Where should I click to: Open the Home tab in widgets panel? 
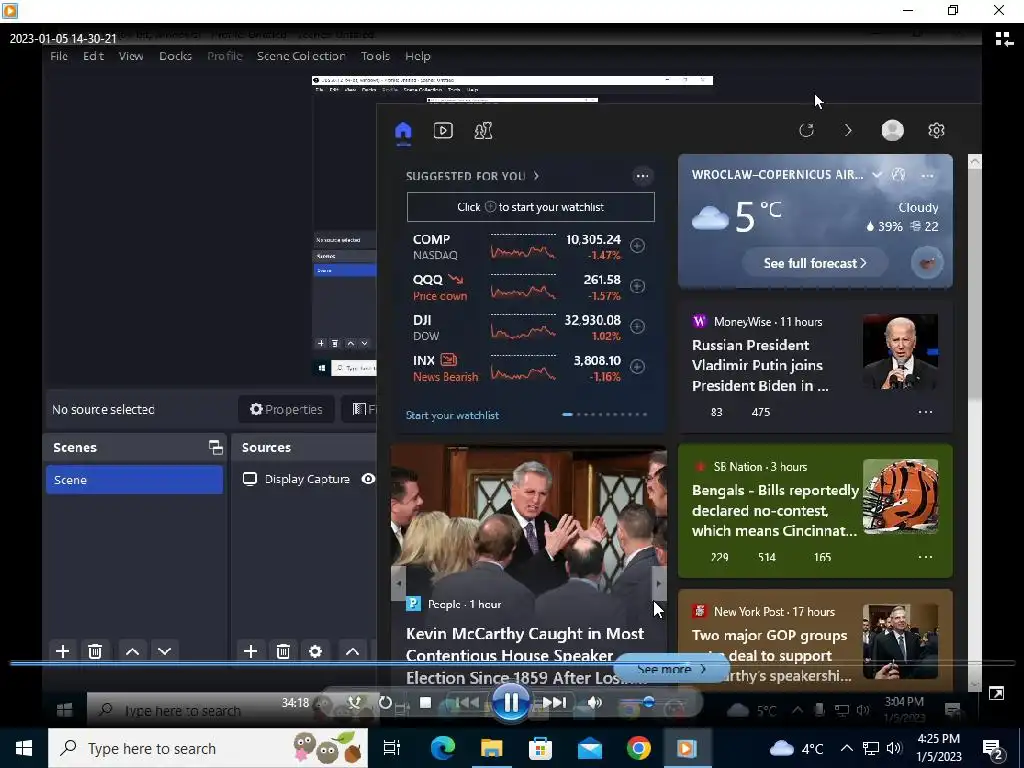[x=404, y=131]
